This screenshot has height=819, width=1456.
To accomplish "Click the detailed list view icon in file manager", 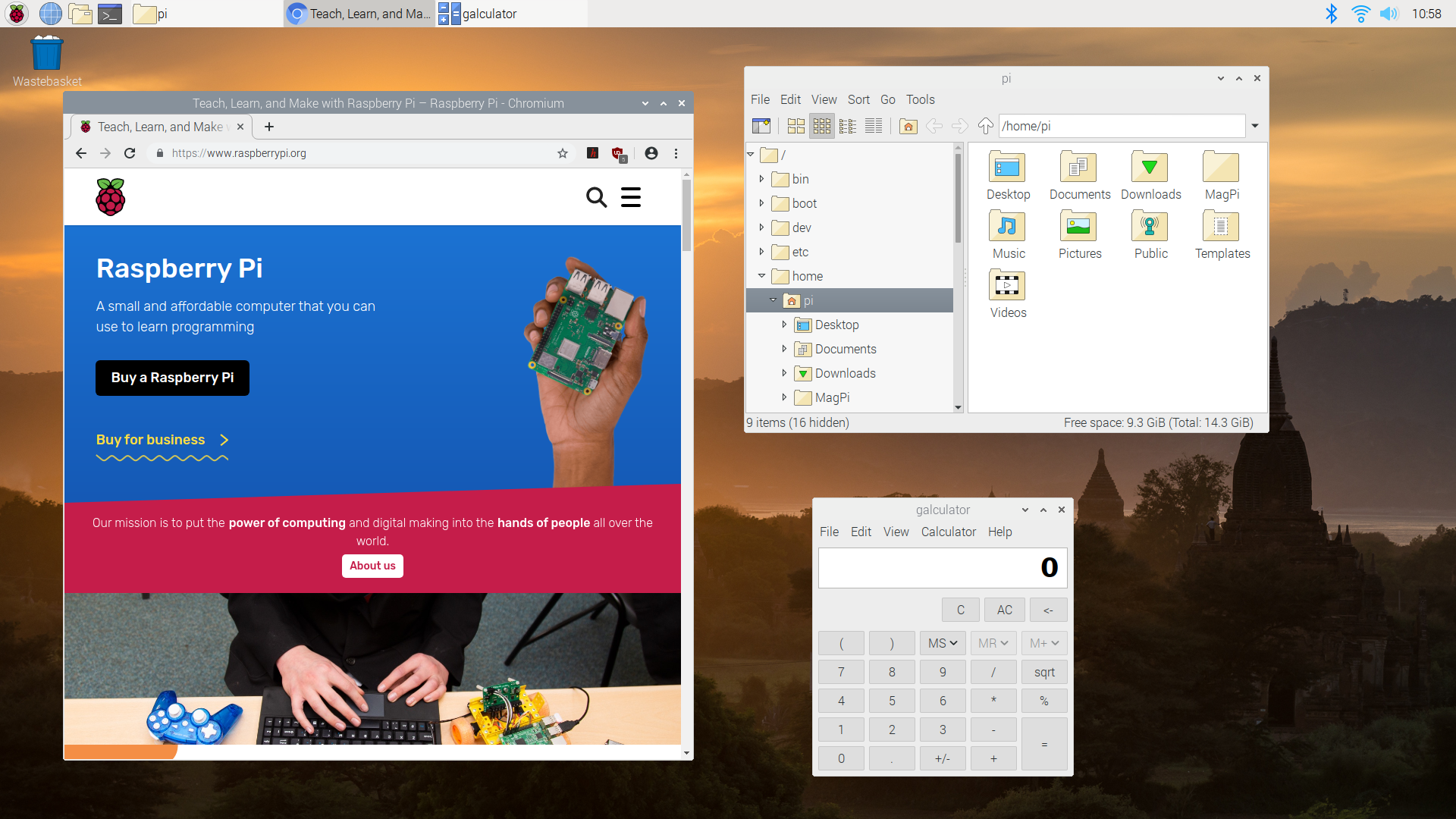I will point(873,126).
